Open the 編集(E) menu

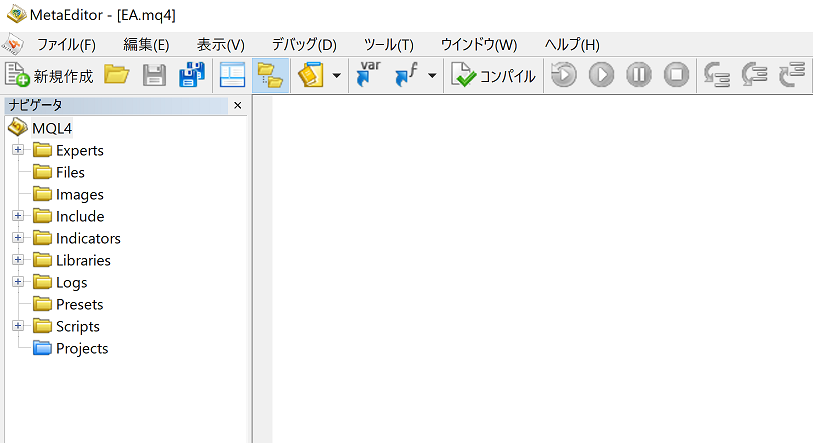pos(146,45)
